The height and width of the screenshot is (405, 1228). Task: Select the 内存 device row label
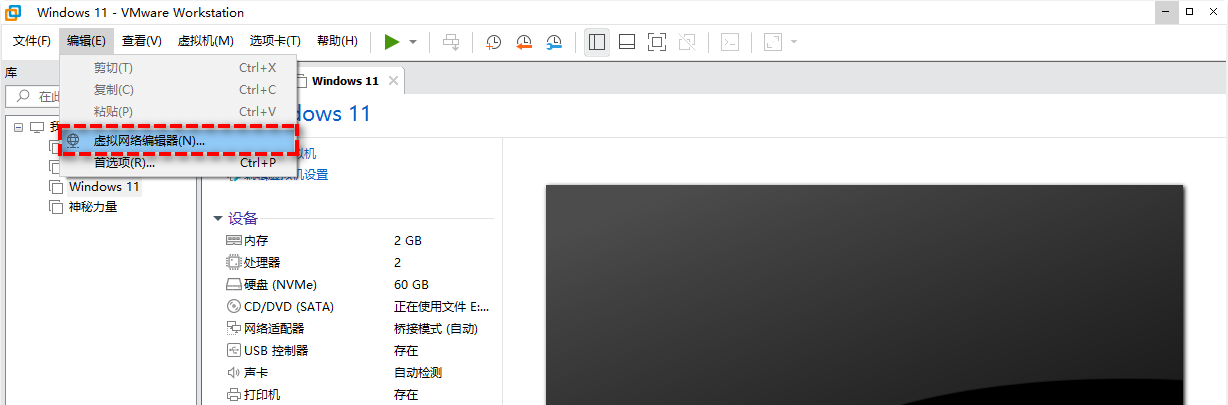(256, 241)
